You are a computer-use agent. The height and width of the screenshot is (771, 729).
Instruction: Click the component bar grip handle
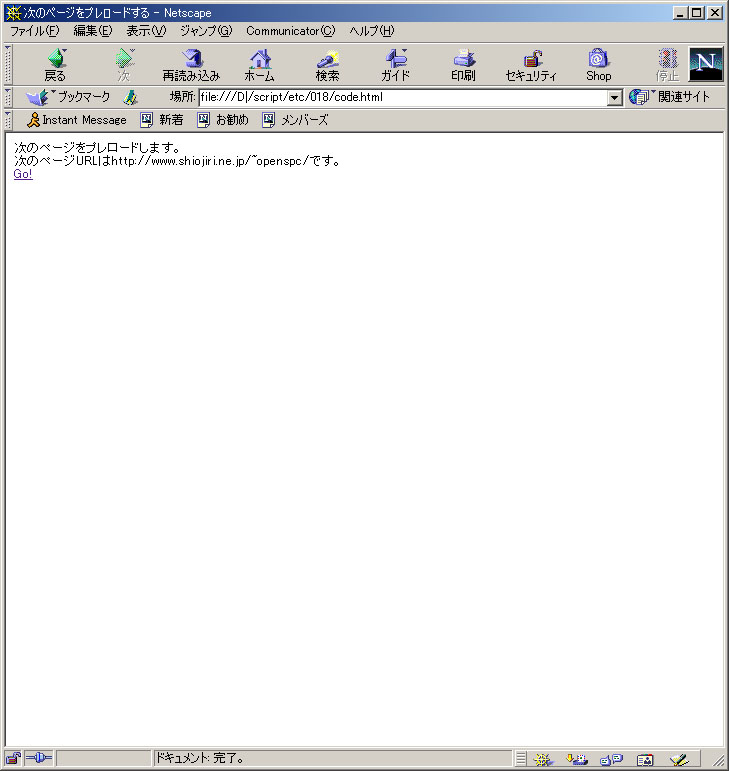tap(521, 759)
